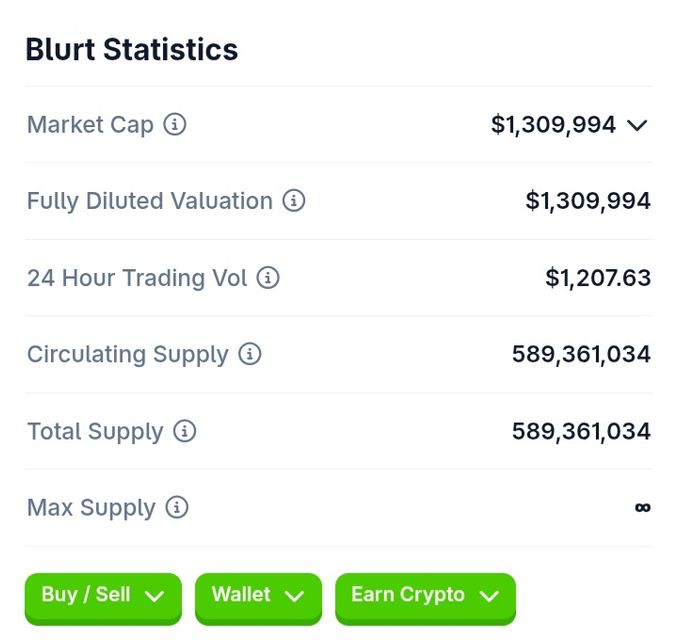
Task: Open the Fully Diluted Valuation info icon
Action: pyautogui.click(x=294, y=201)
